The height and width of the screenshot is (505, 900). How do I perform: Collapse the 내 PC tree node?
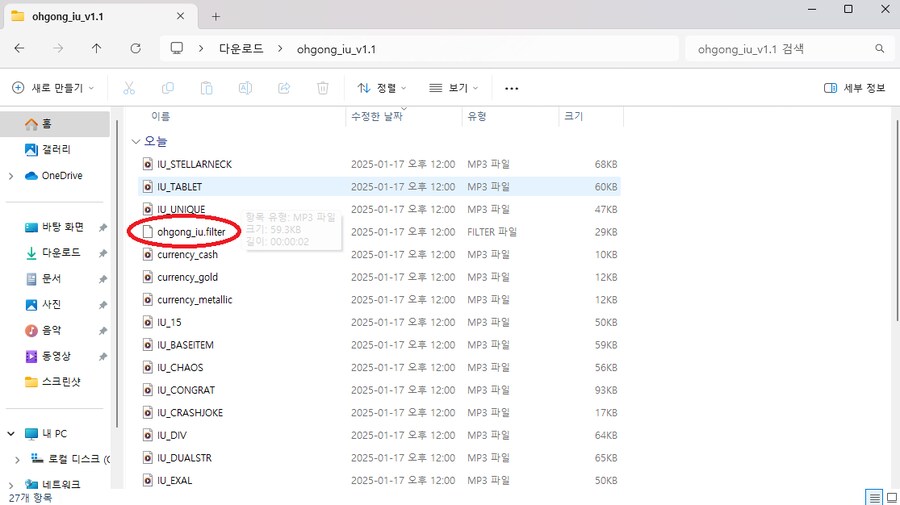tap(11, 433)
